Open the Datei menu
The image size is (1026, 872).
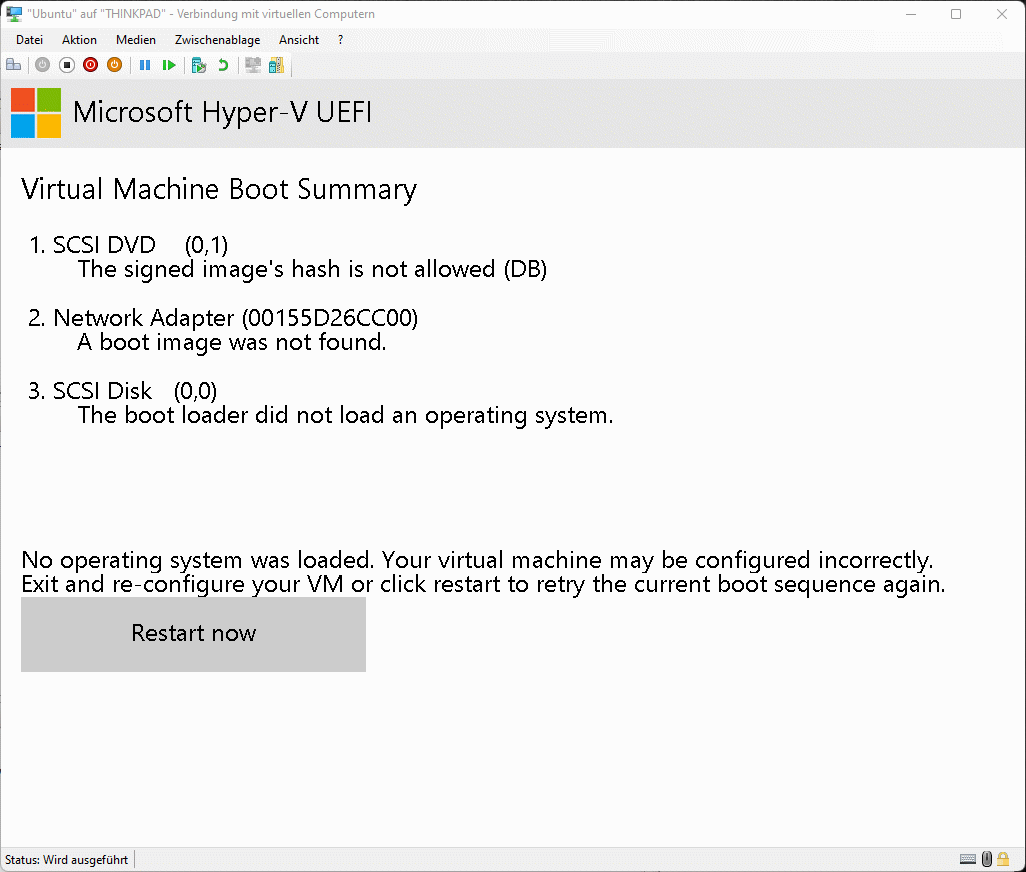[29, 40]
